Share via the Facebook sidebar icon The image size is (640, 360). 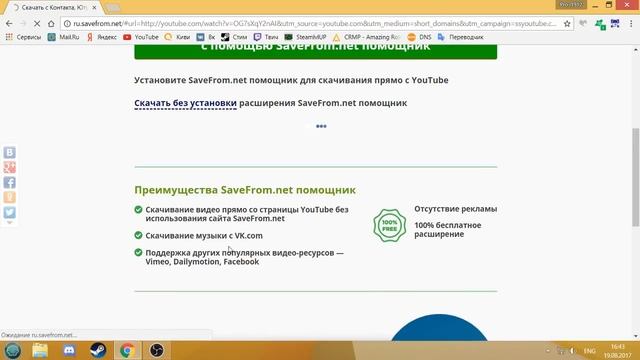tap(9, 182)
